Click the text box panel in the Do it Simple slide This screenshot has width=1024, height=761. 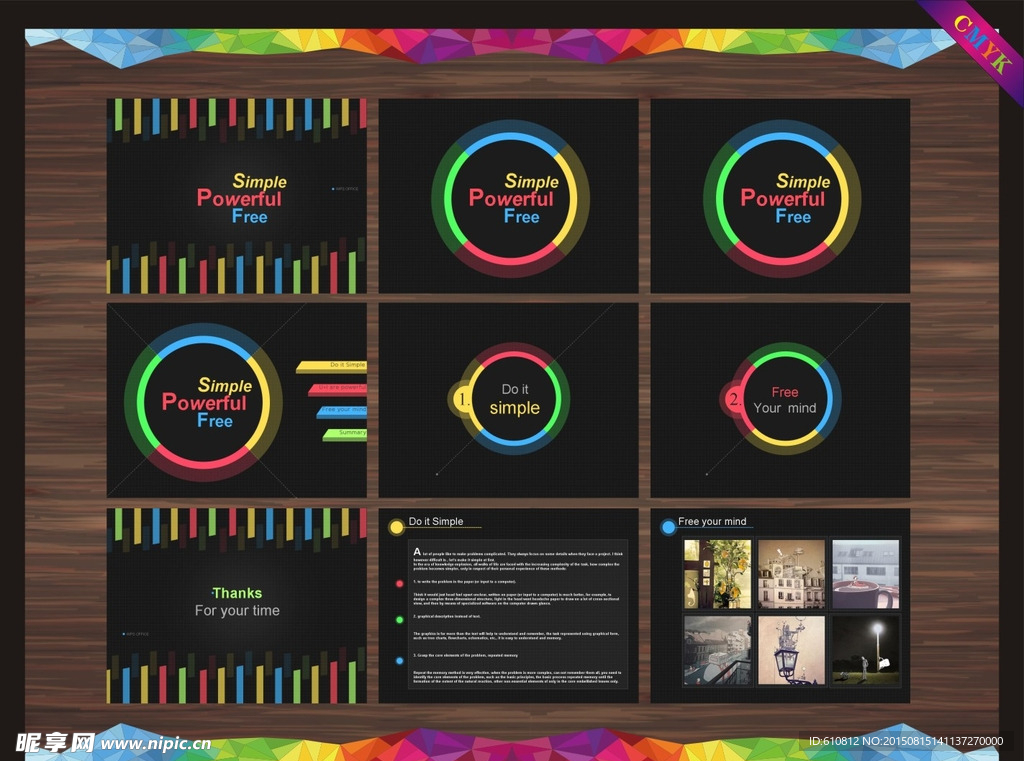click(518, 614)
